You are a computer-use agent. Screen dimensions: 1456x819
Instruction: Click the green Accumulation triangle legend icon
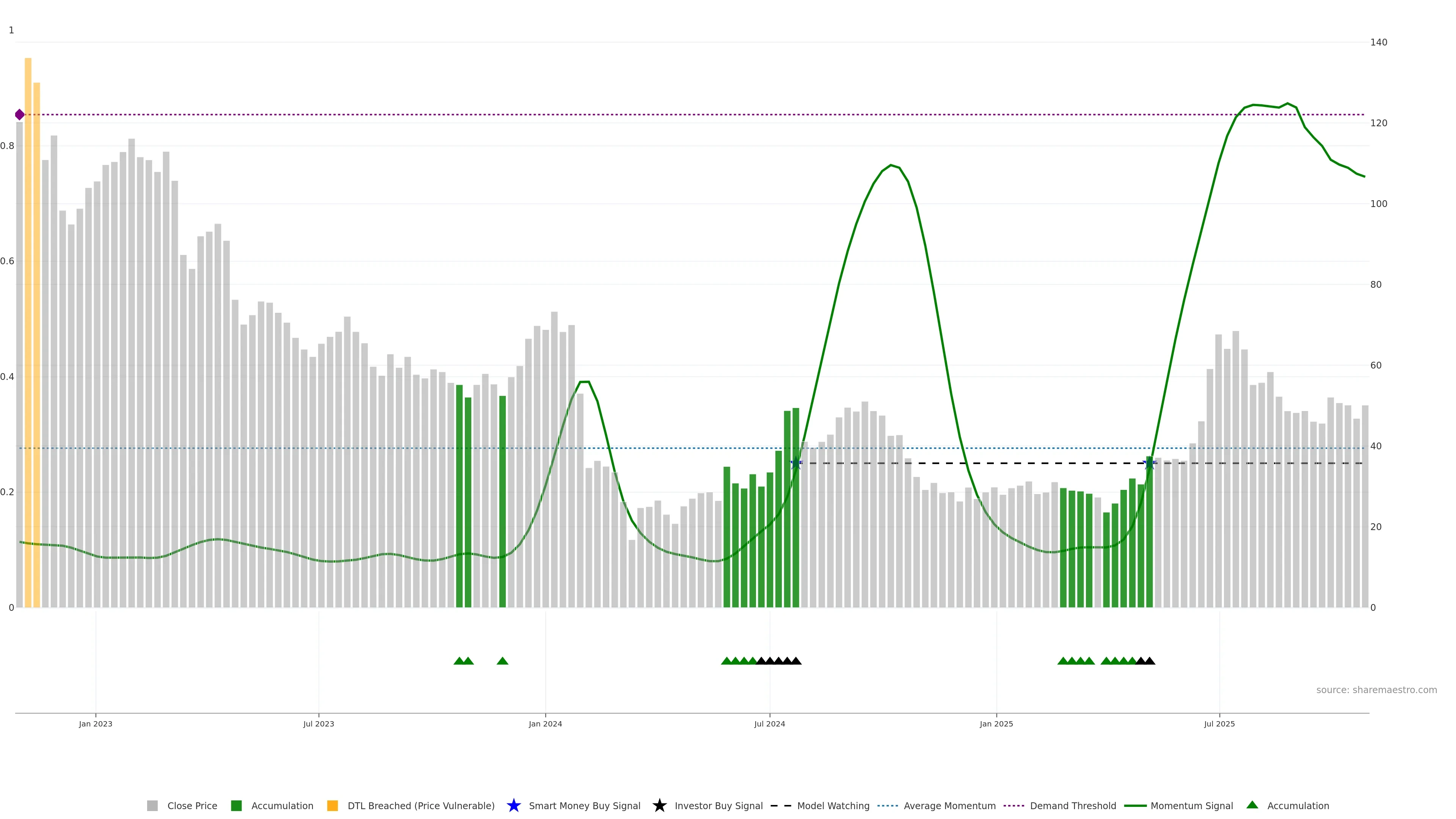coord(1252,805)
